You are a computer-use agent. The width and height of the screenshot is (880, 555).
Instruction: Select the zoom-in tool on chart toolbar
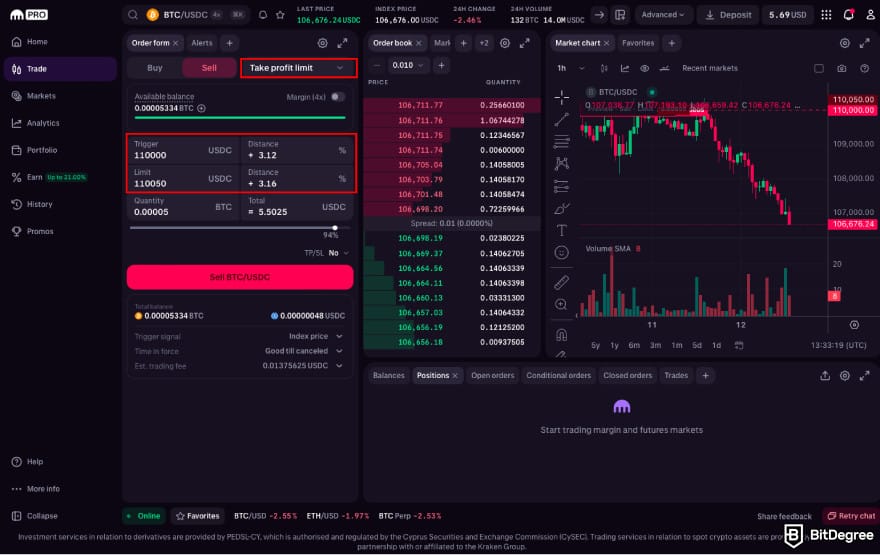561,305
